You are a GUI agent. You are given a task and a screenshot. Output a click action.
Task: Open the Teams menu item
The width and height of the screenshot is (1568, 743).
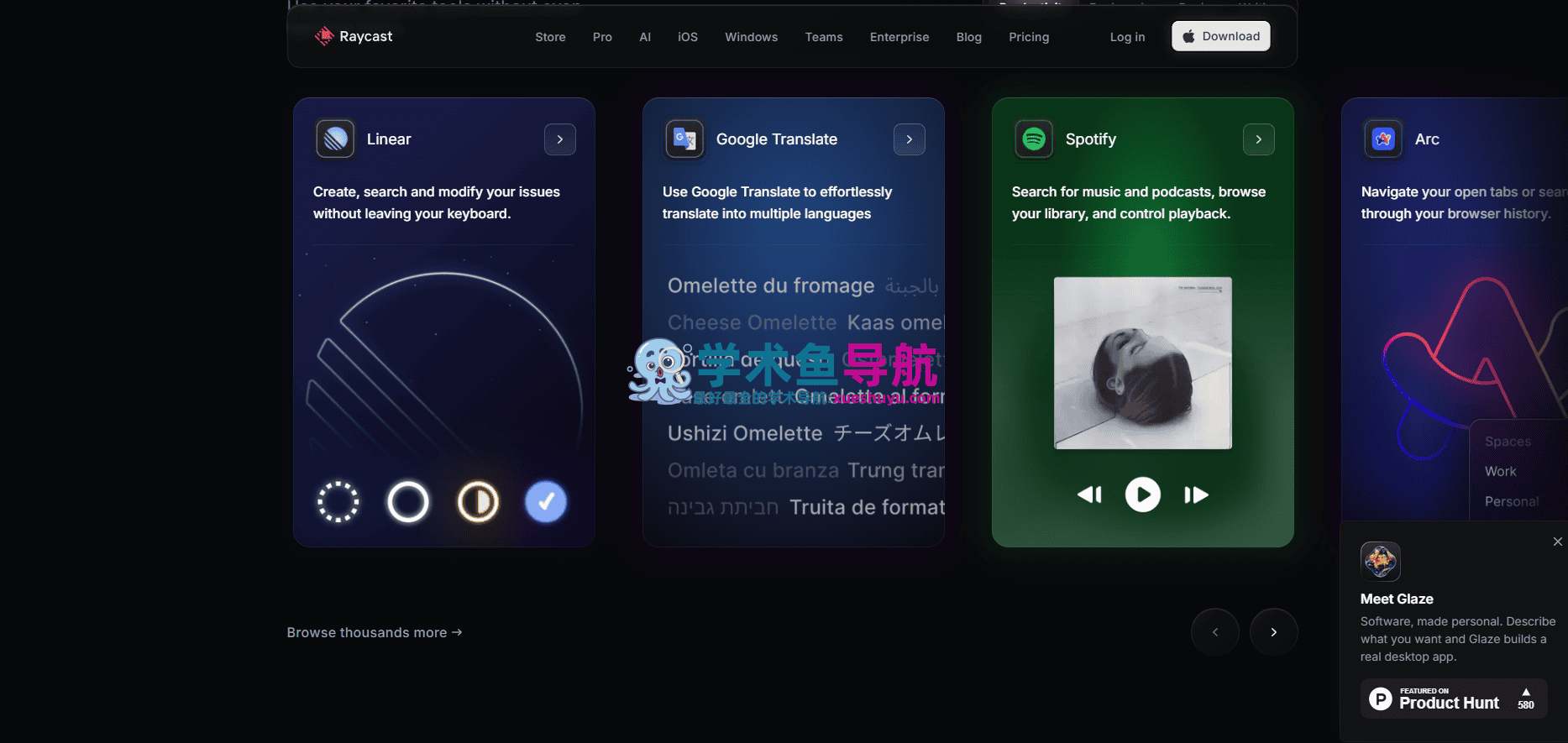point(824,37)
